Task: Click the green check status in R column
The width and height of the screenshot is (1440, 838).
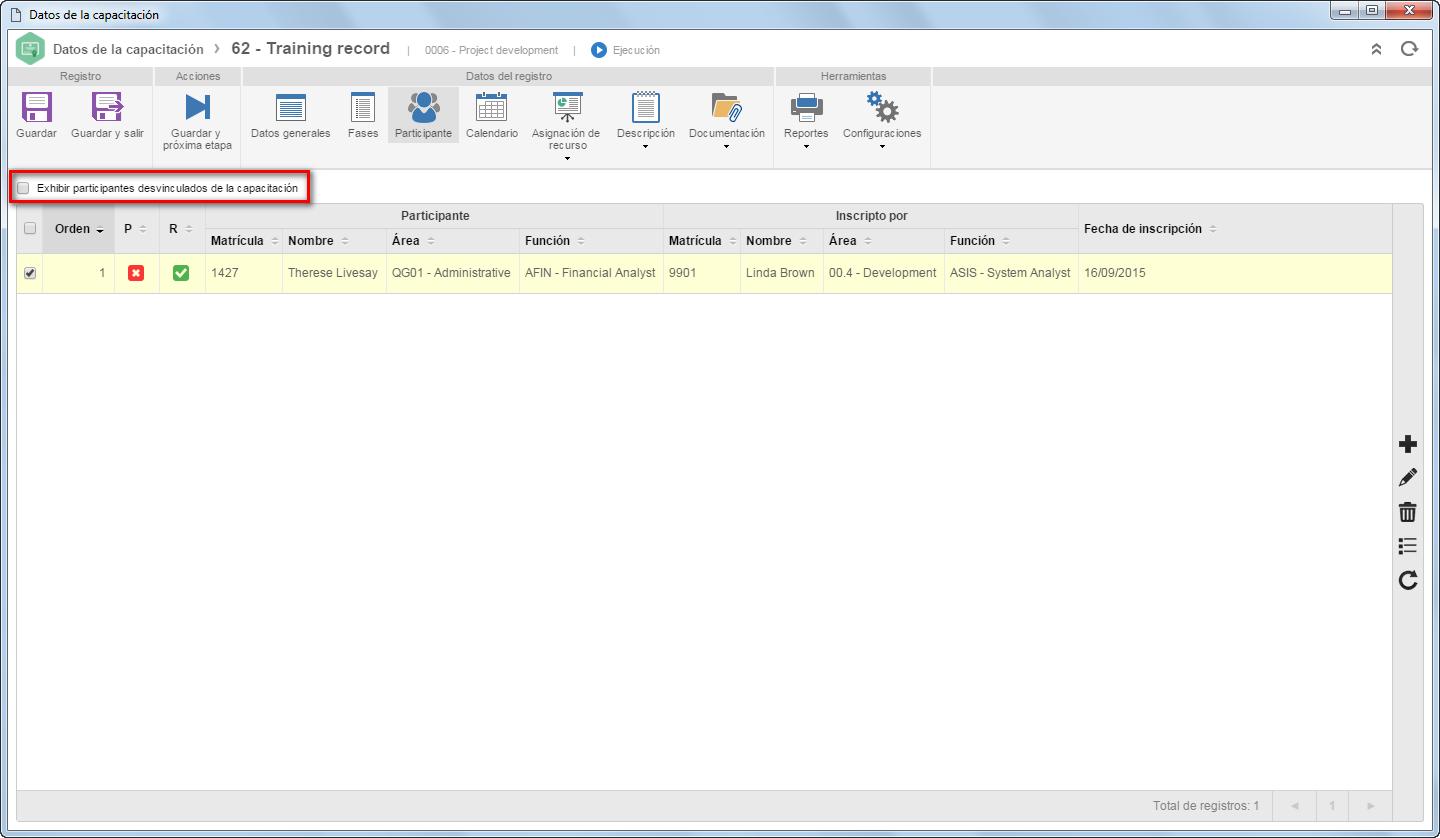Action: click(x=181, y=273)
